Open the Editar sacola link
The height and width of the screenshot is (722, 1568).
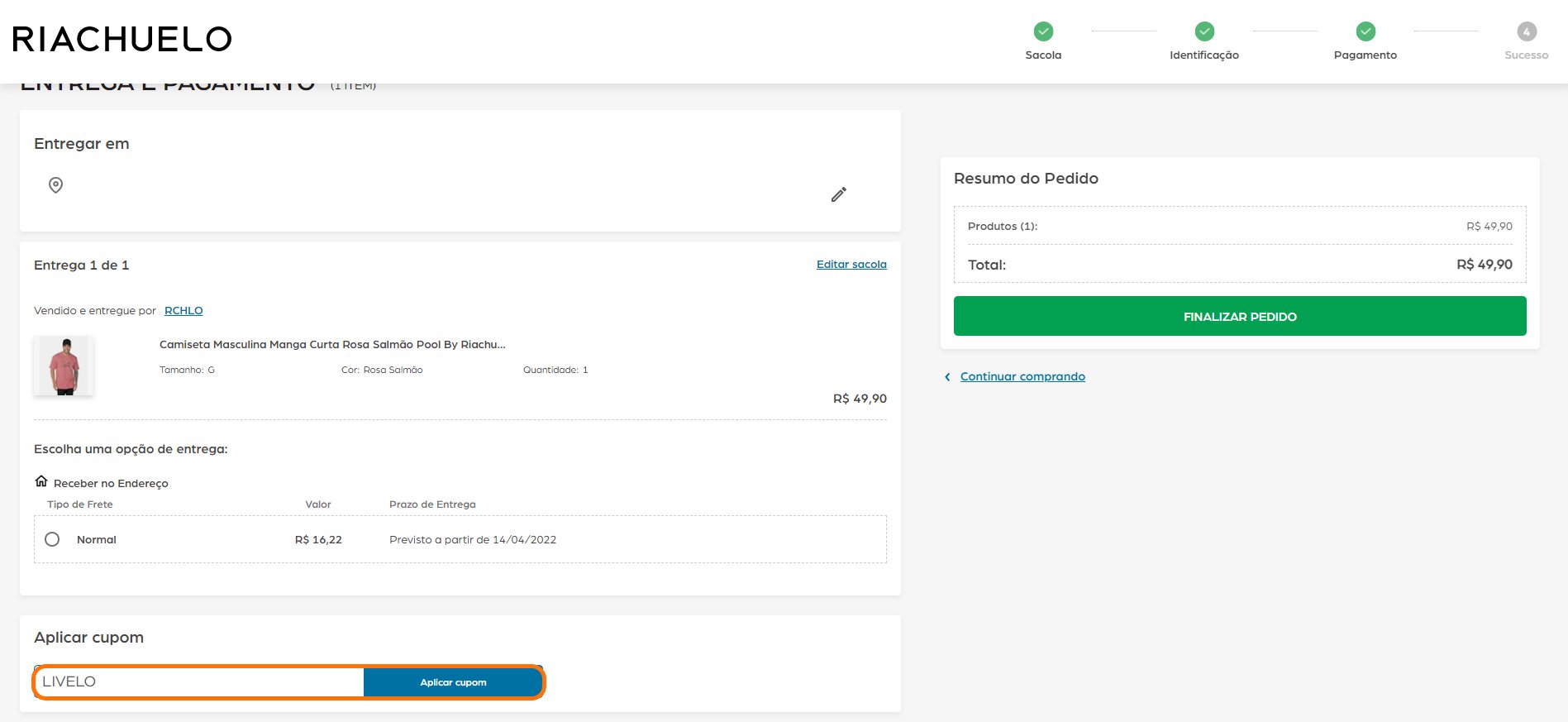click(851, 265)
